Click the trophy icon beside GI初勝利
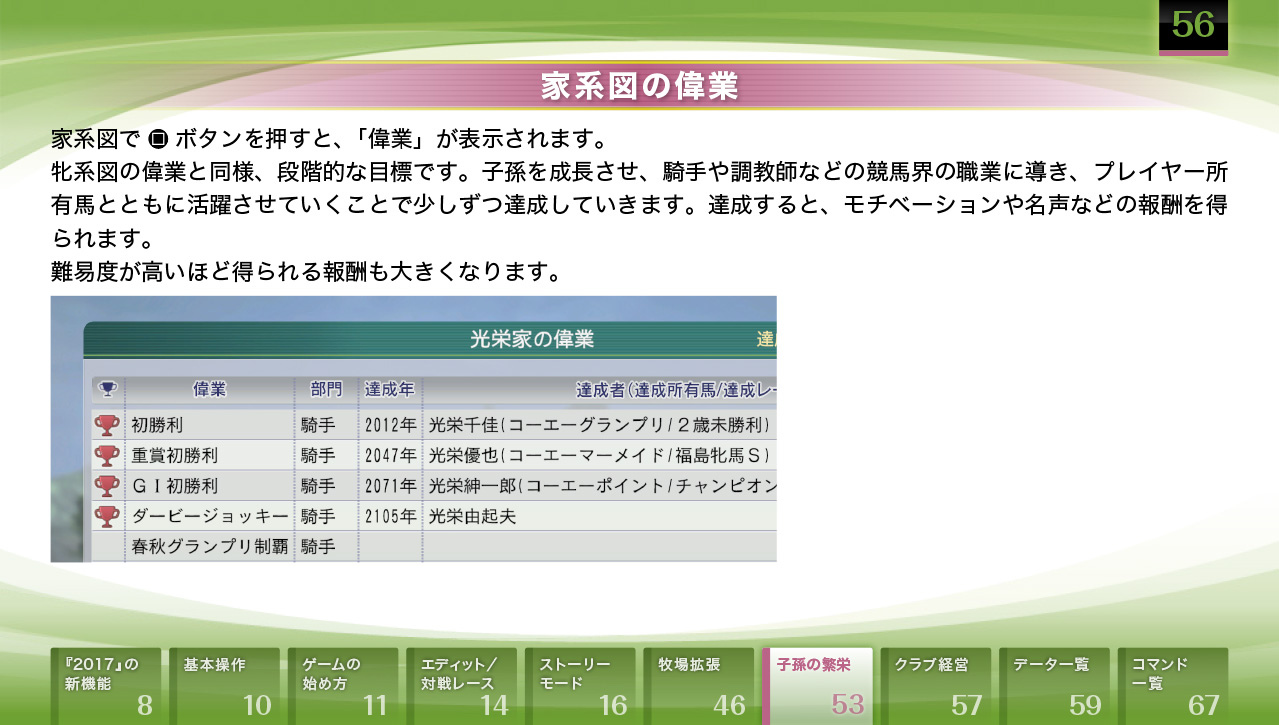This screenshot has height=725, width=1279. pyautogui.click(x=107, y=486)
